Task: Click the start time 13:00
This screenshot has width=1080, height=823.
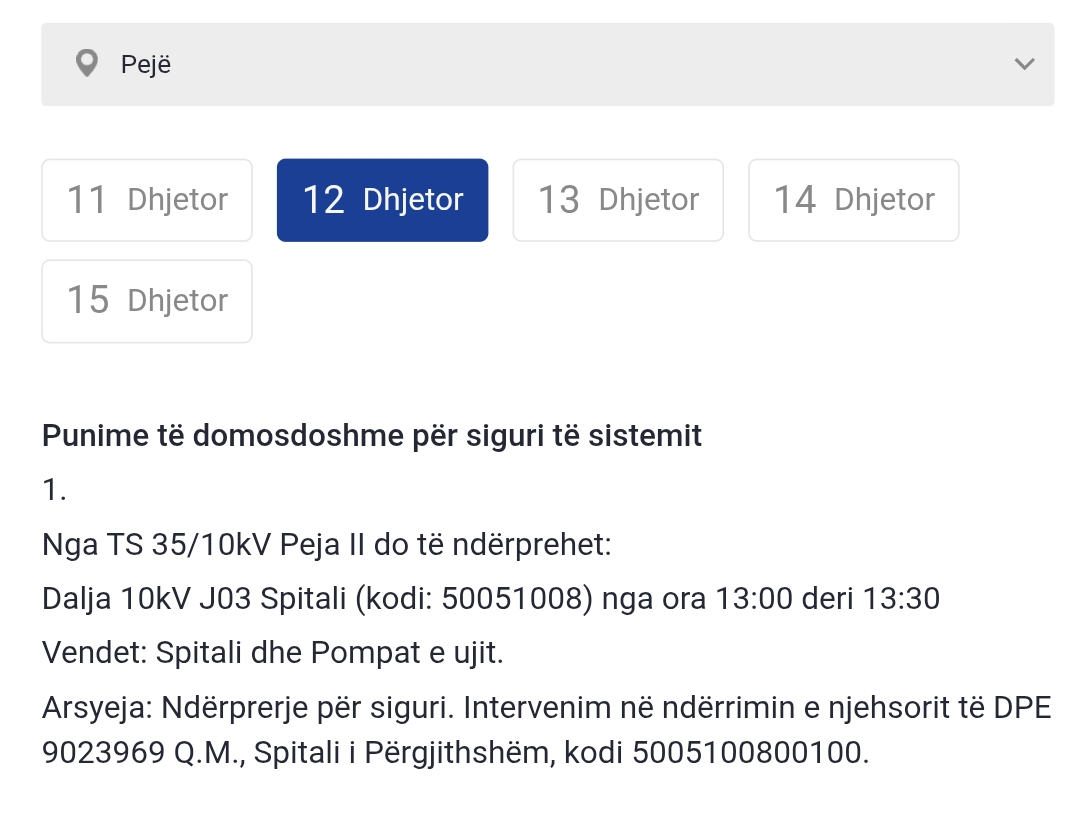Action: pyautogui.click(x=750, y=599)
